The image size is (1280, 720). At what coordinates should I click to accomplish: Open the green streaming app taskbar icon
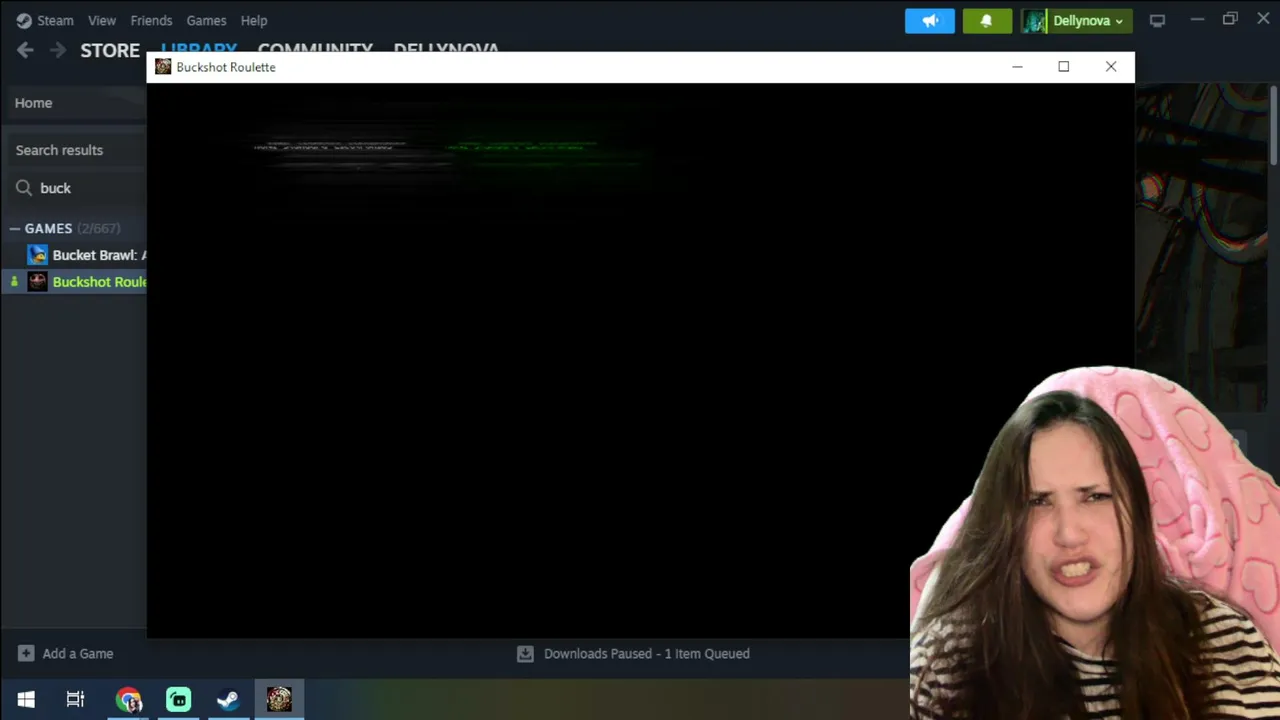coord(178,699)
